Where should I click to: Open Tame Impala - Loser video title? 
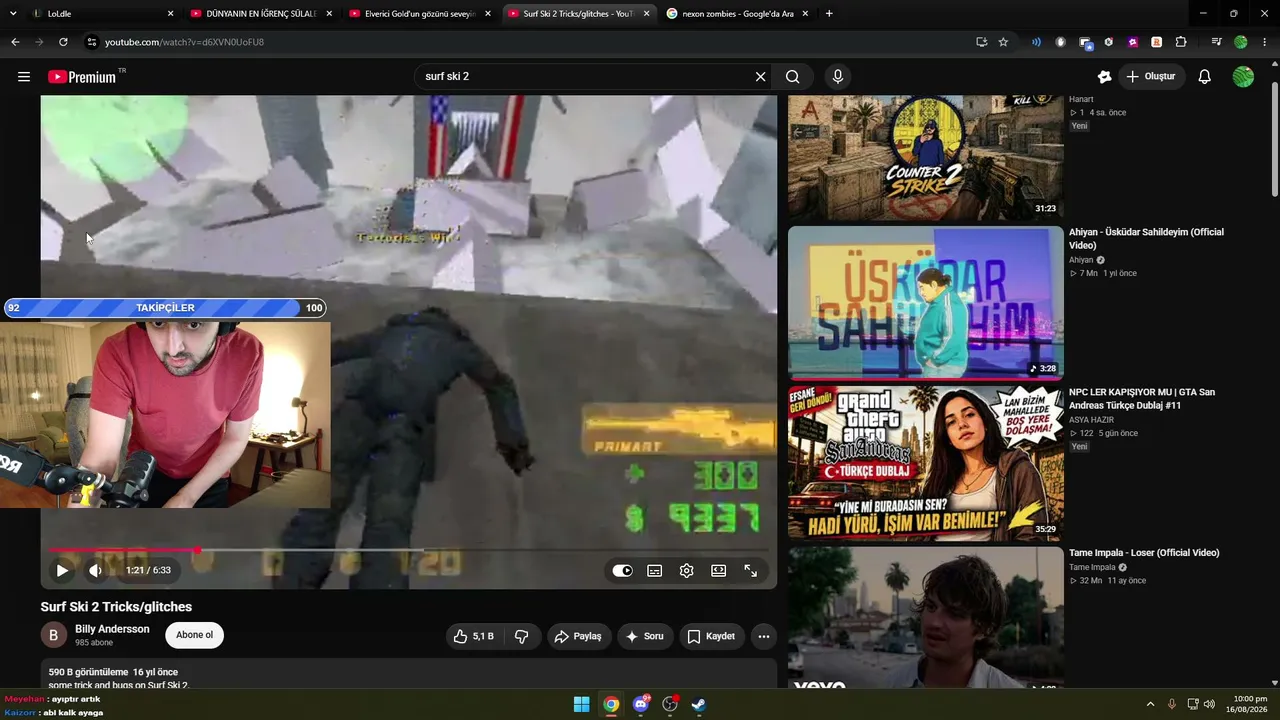pyautogui.click(x=1144, y=553)
